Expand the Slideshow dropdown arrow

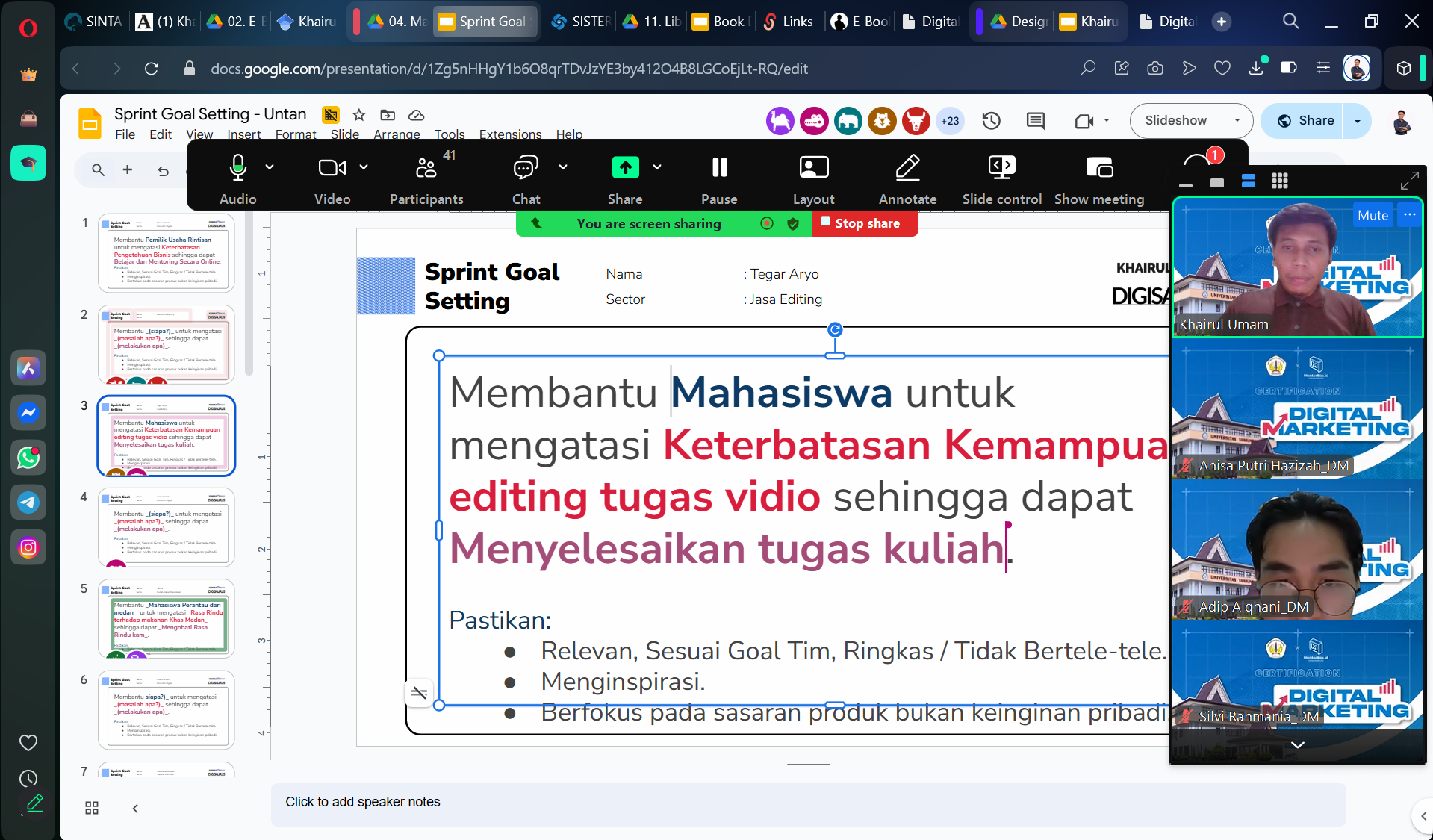[x=1237, y=121]
